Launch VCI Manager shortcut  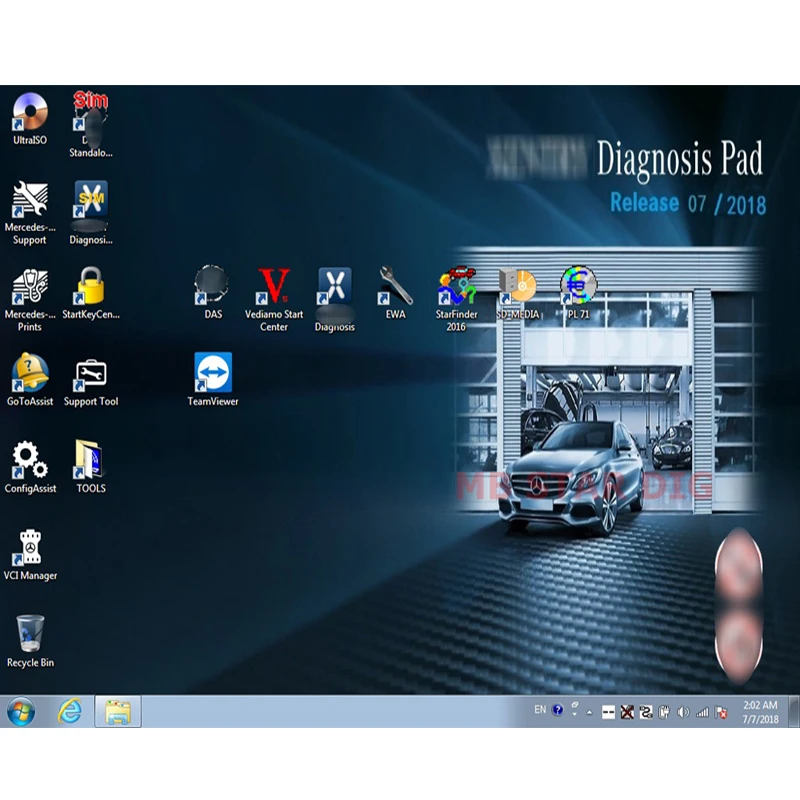30,554
